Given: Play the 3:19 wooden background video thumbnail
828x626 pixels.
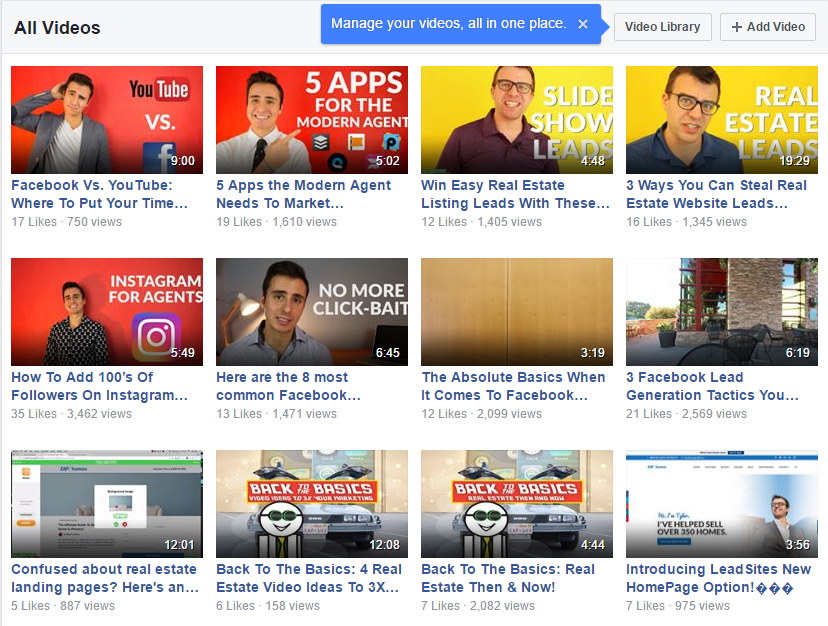Looking at the screenshot, I should [x=516, y=312].
